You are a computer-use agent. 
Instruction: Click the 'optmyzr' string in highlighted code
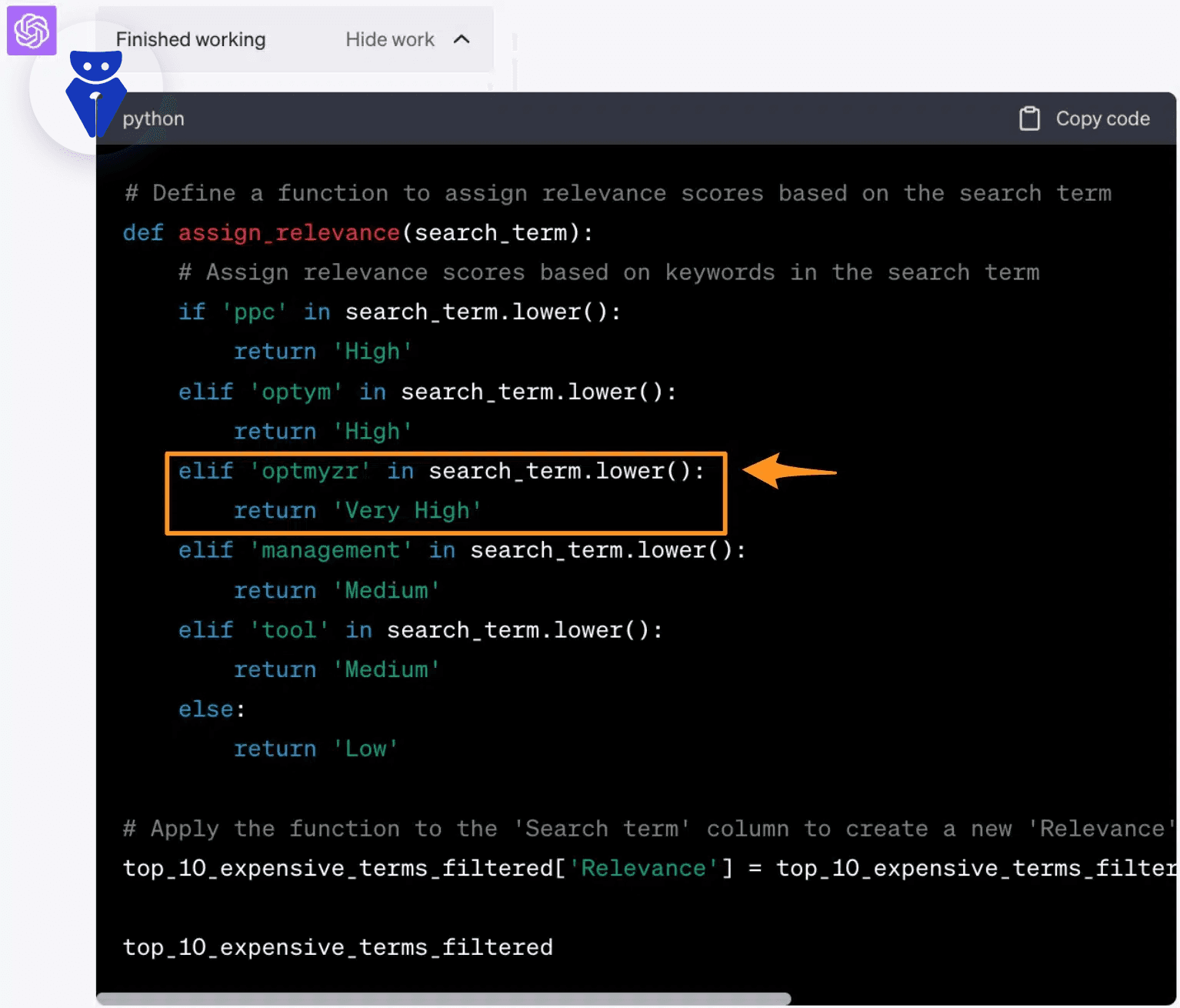pos(310,471)
